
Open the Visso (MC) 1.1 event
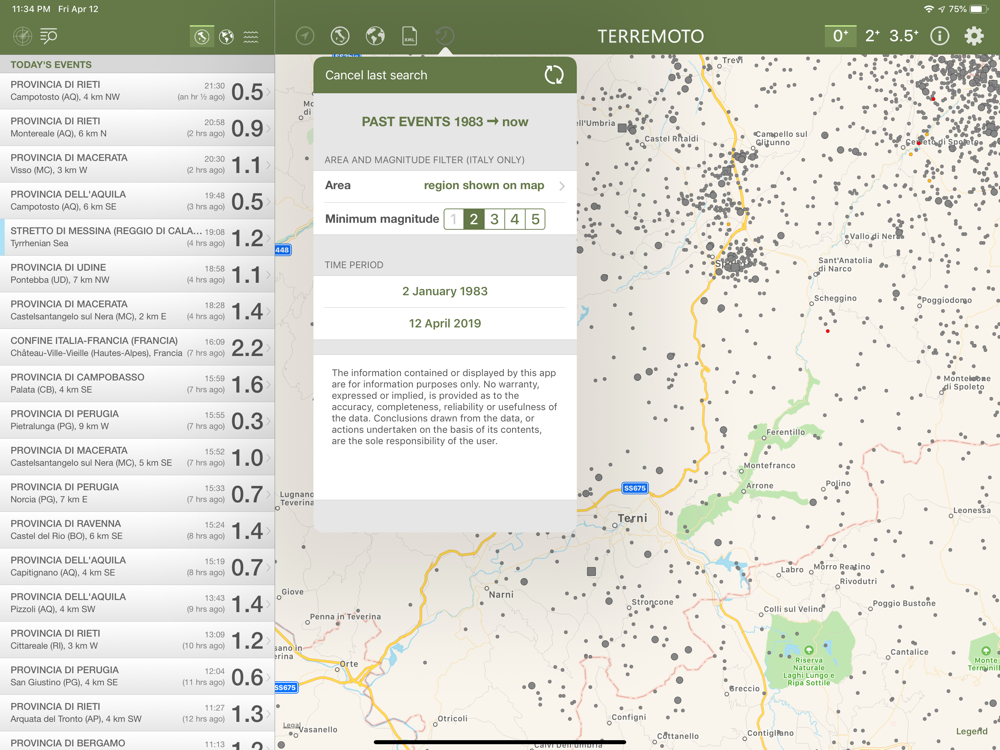137,165
